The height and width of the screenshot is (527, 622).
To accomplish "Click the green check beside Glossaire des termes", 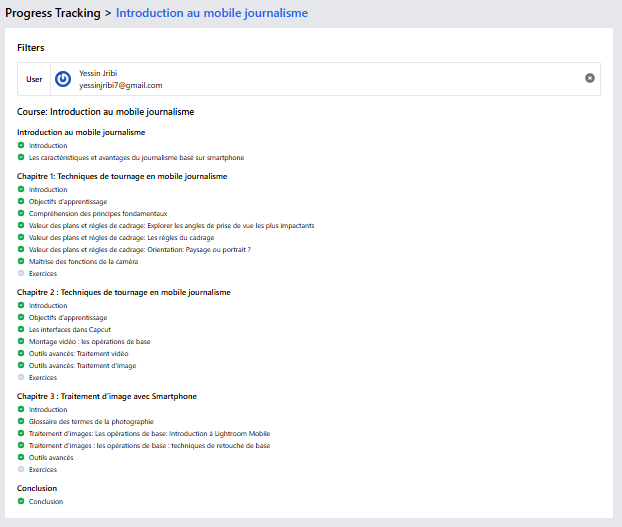I will click(x=21, y=422).
